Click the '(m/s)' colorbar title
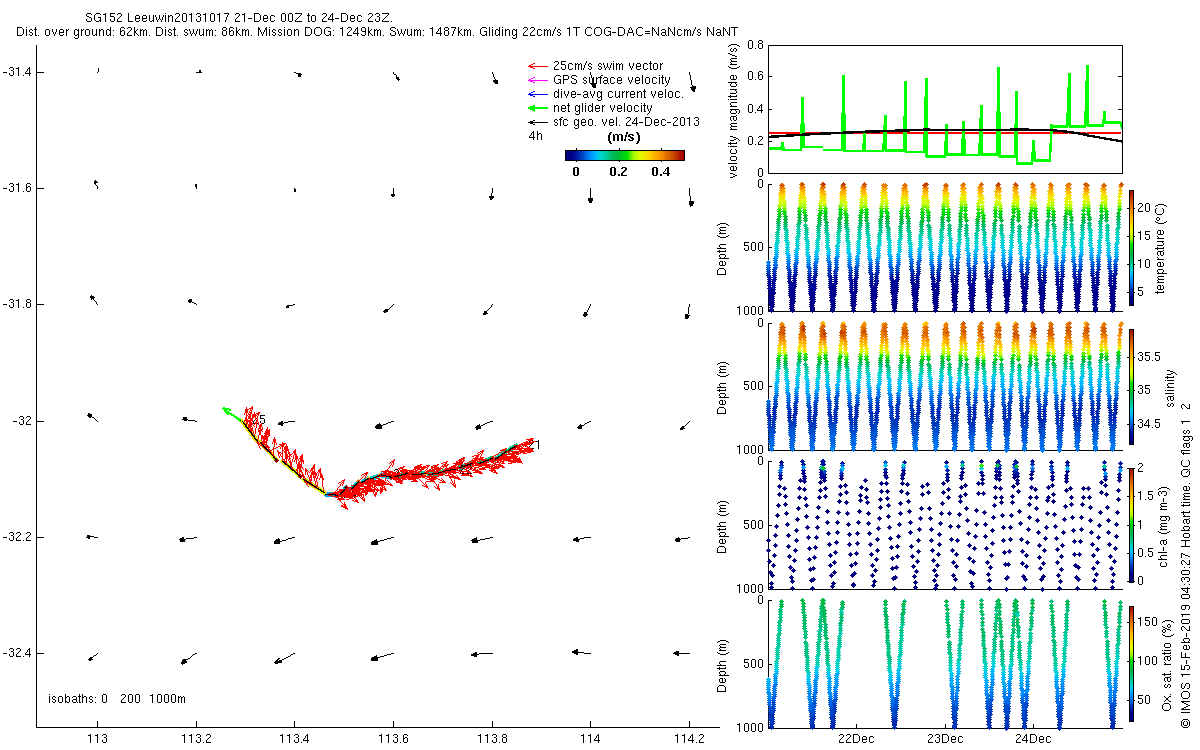The width and height of the screenshot is (1200, 750). pos(624,138)
